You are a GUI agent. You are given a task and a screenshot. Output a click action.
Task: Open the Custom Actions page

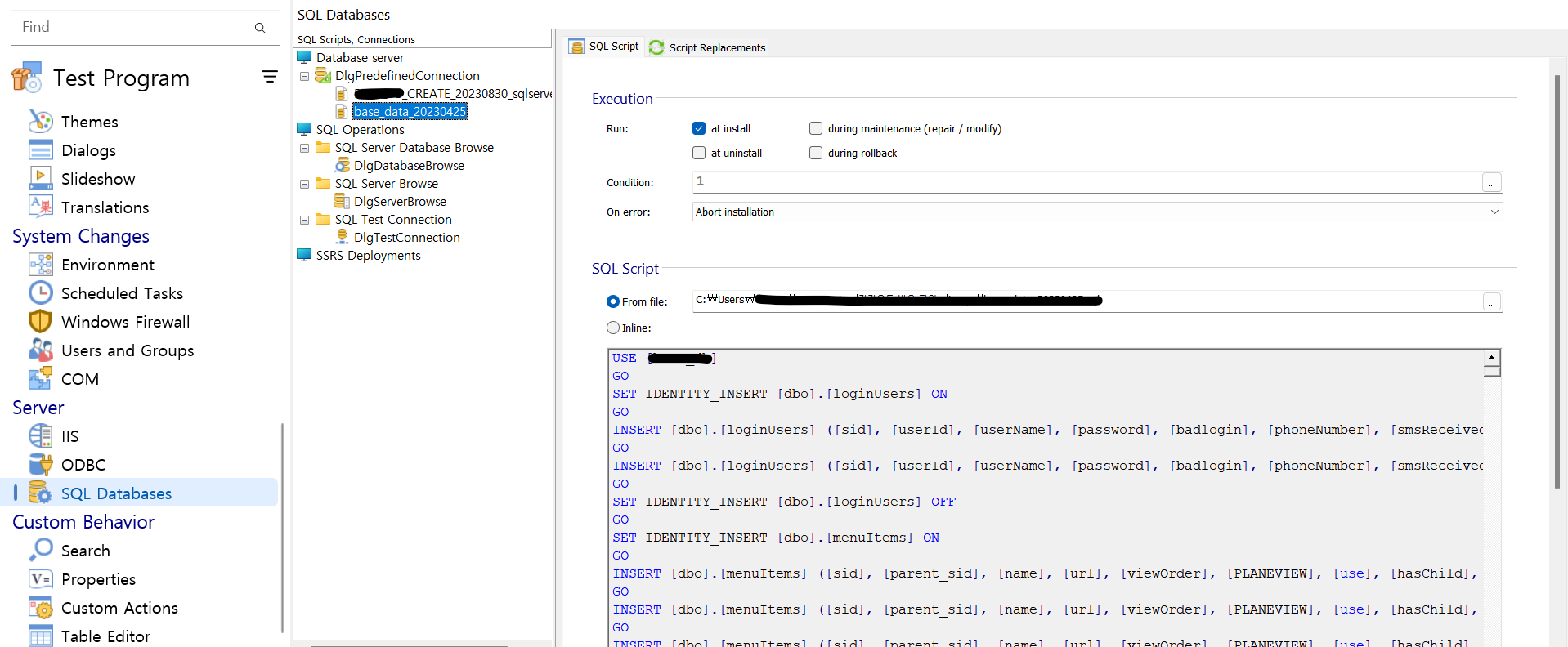click(119, 608)
